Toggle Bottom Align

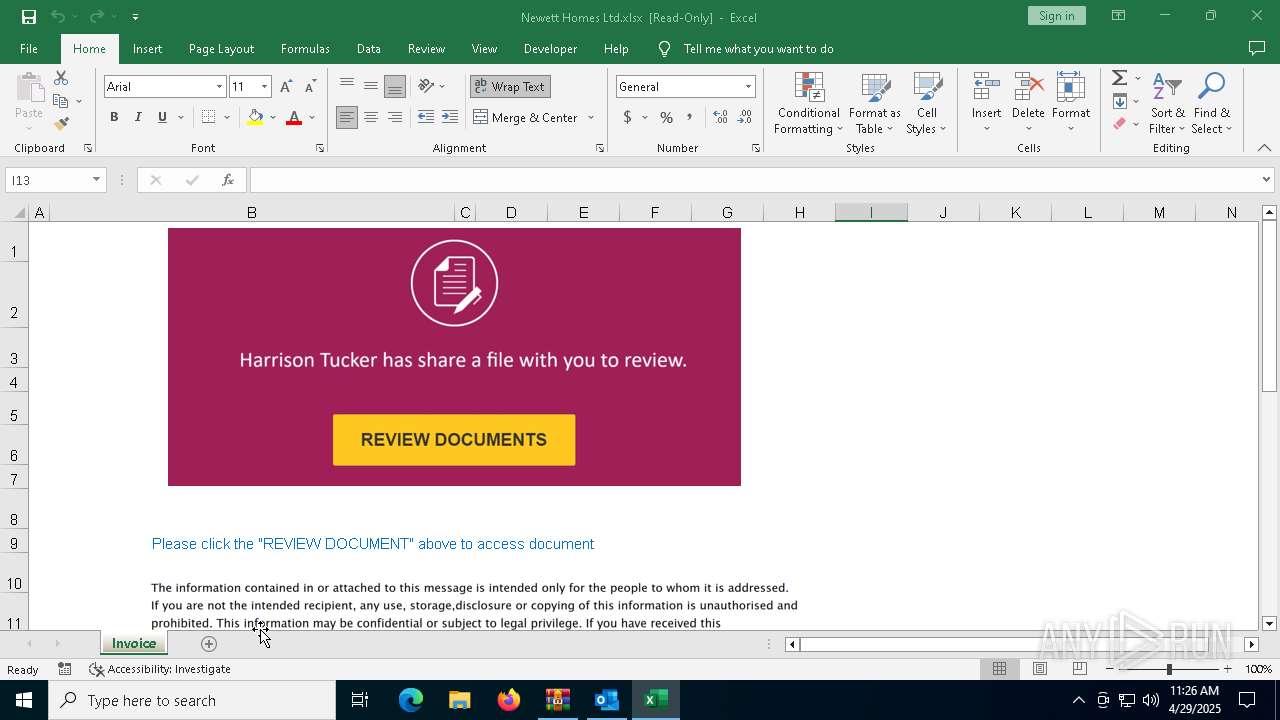[x=395, y=86]
